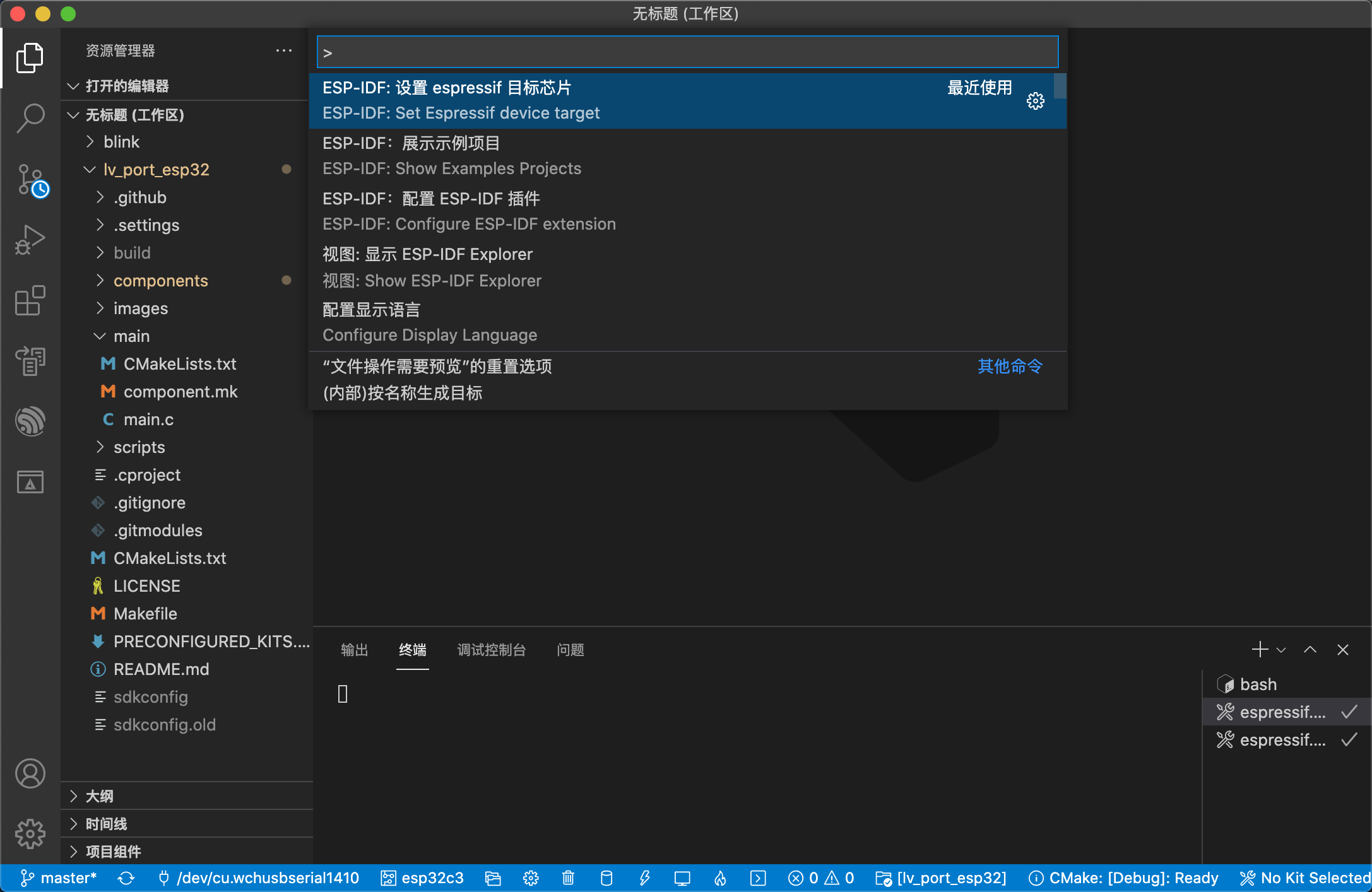
Task: Click the ESP-IDF flash lightning icon
Action: (644, 878)
